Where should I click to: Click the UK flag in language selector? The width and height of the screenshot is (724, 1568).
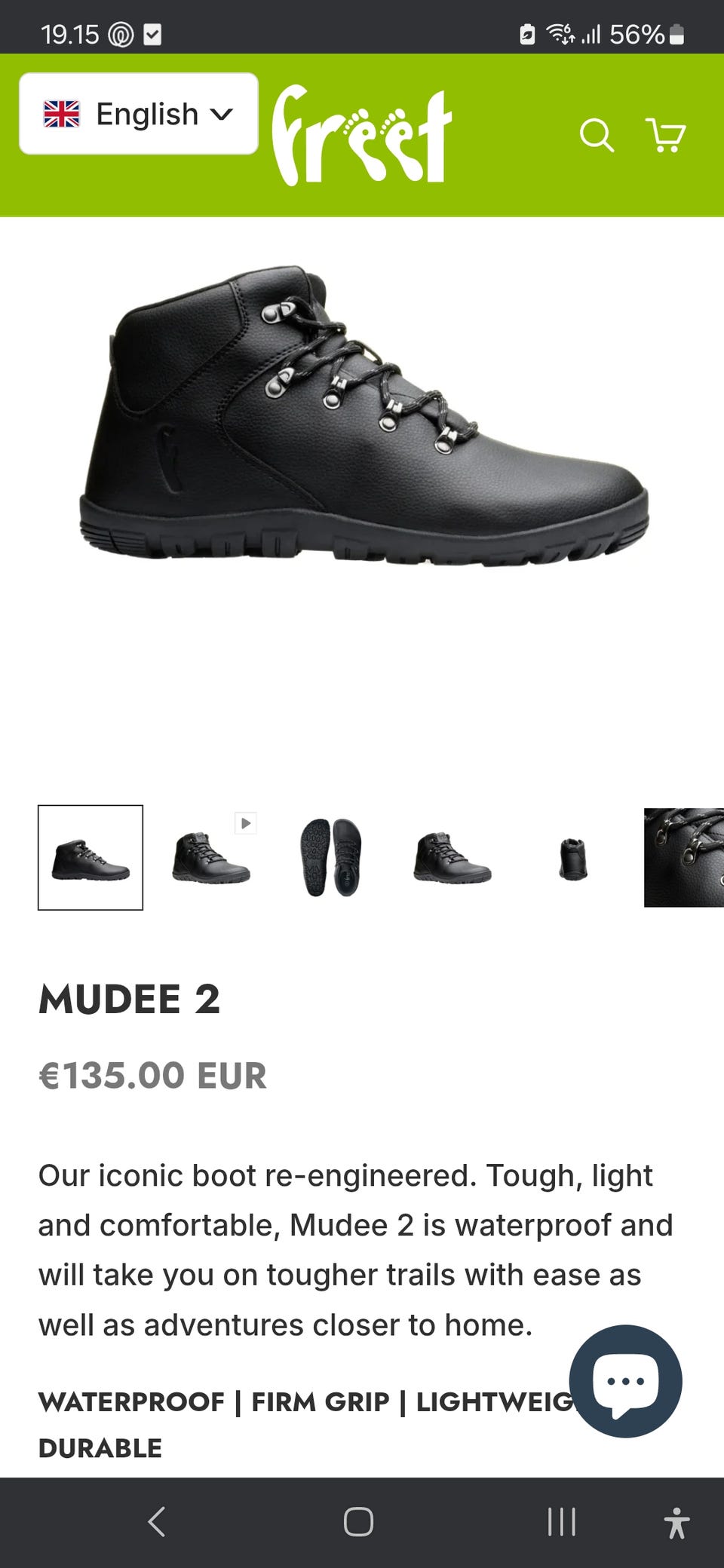pyautogui.click(x=62, y=114)
